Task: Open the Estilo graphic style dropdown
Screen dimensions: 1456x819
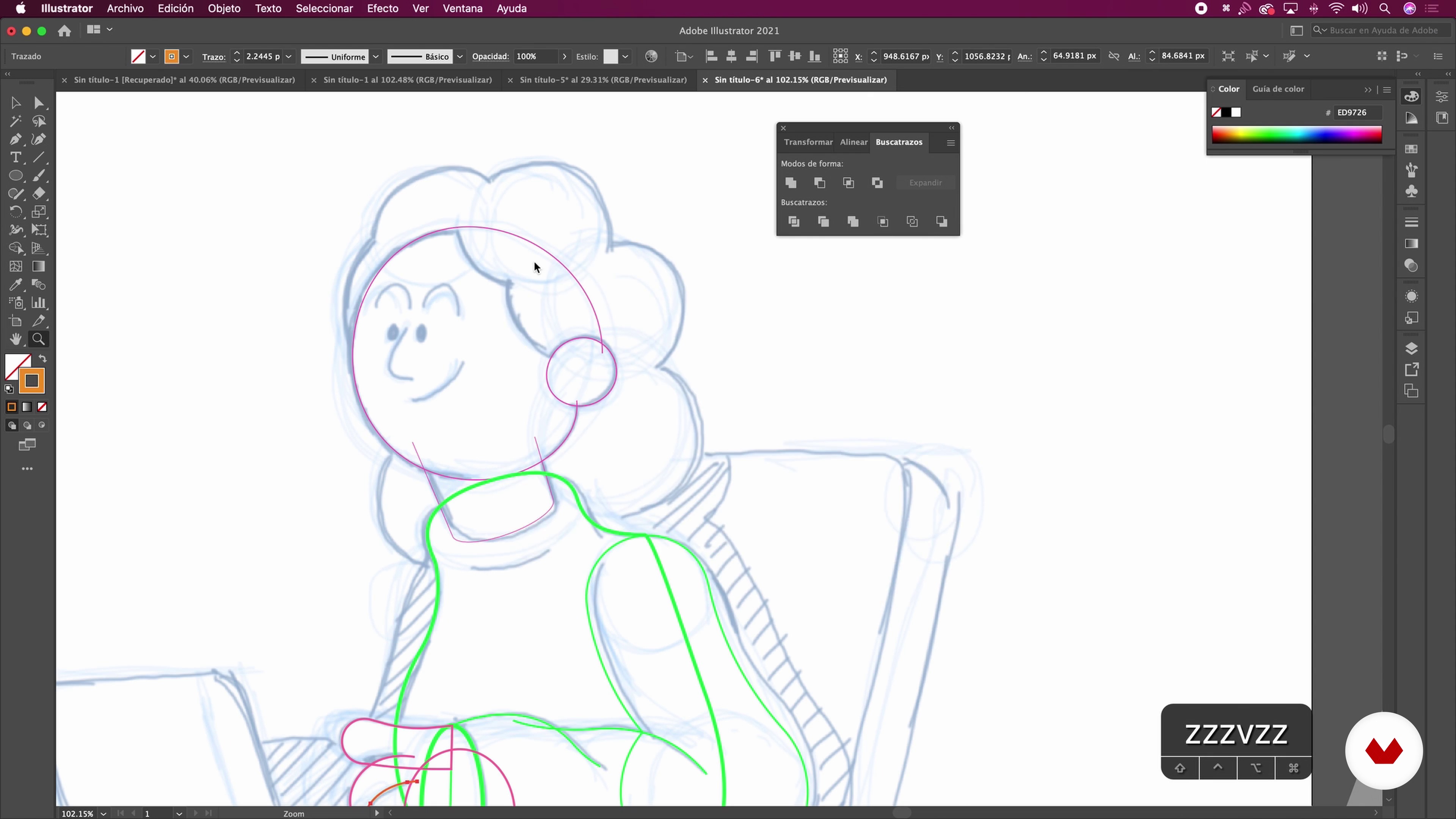Action: tap(625, 56)
